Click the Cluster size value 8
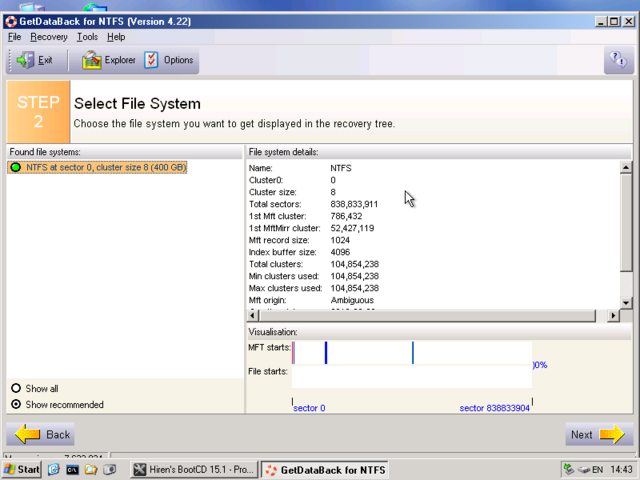640x480 pixels. [333, 192]
